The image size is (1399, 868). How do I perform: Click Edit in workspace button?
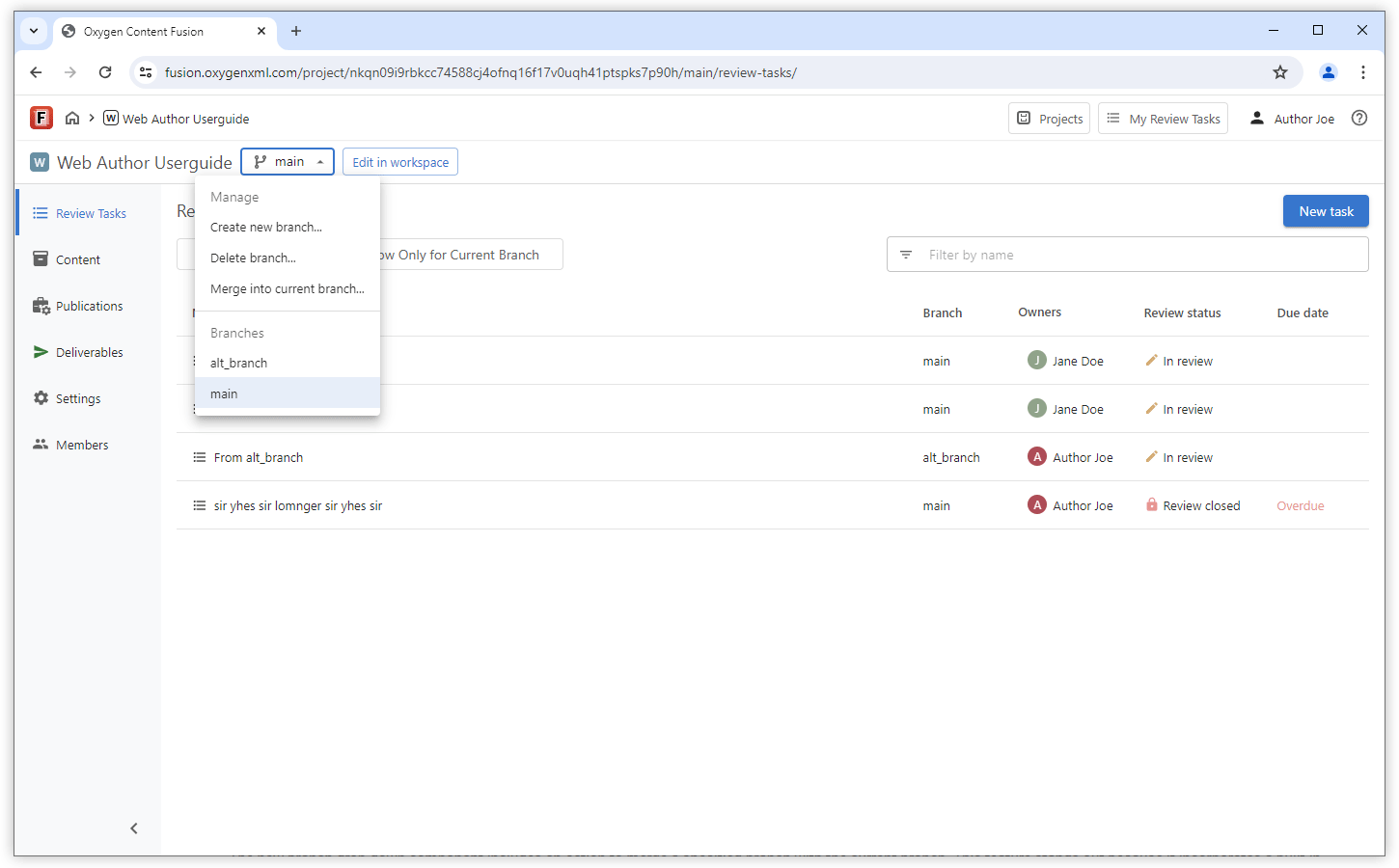(400, 162)
